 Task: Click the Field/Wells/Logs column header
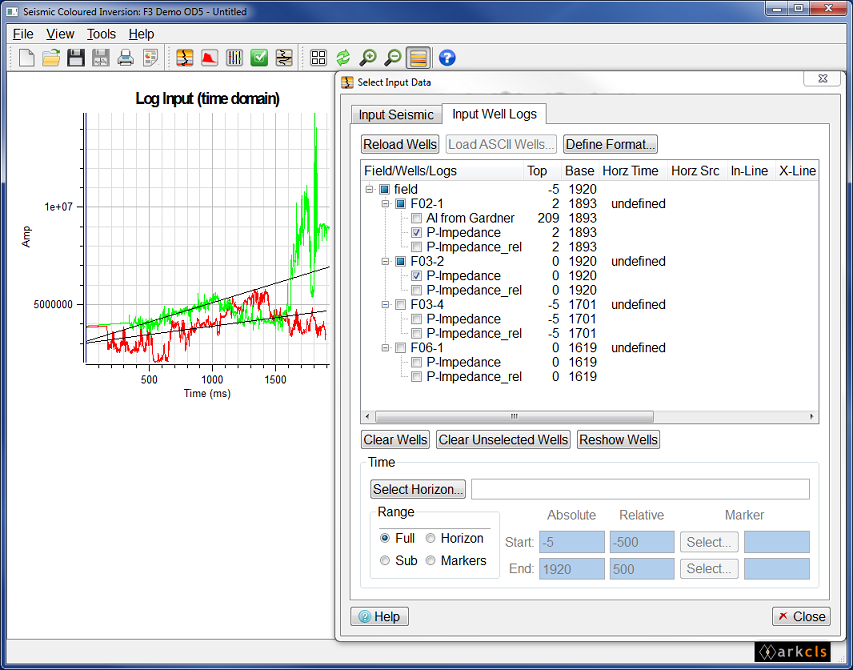click(442, 171)
